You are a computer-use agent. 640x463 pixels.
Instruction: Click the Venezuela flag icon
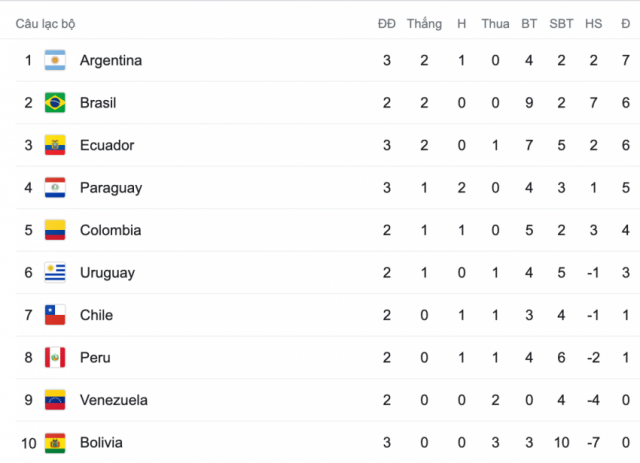pos(55,400)
